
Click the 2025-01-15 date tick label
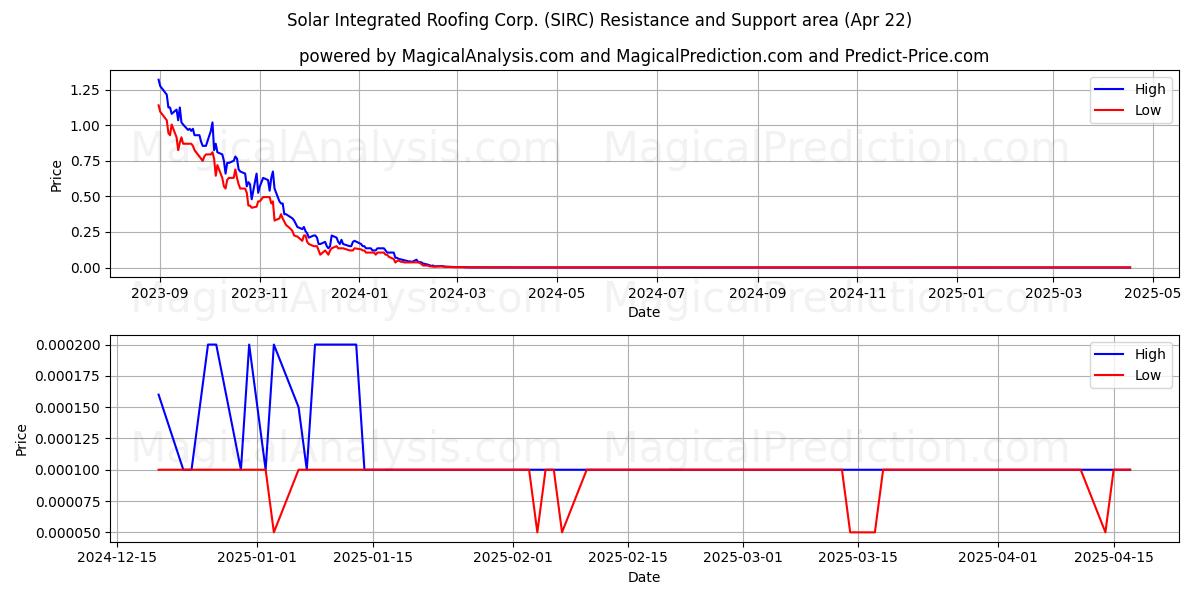point(372,558)
